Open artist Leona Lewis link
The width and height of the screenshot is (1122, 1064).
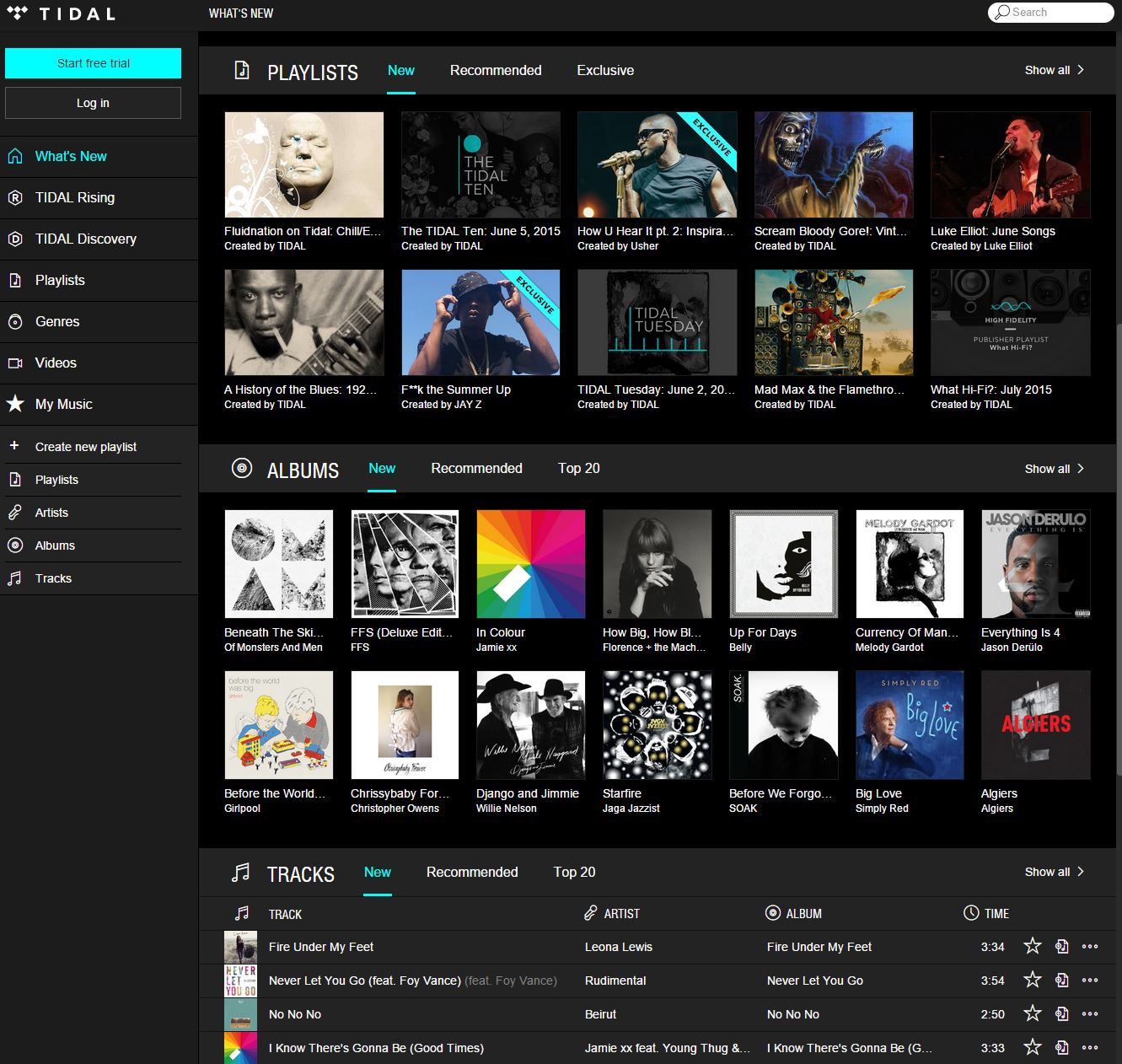619,947
